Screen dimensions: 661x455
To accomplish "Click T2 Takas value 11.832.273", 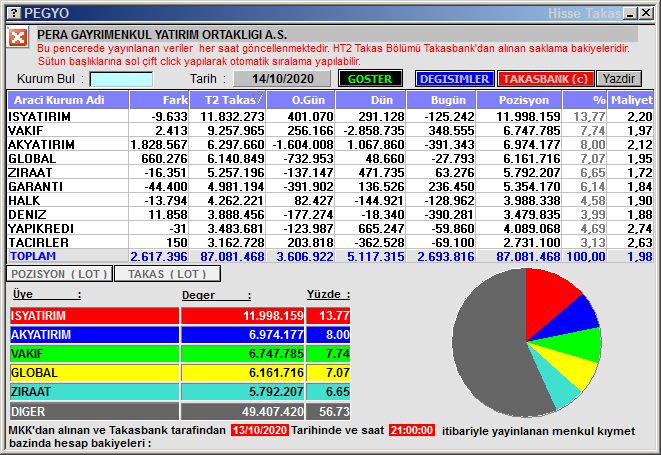I will (232, 116).
